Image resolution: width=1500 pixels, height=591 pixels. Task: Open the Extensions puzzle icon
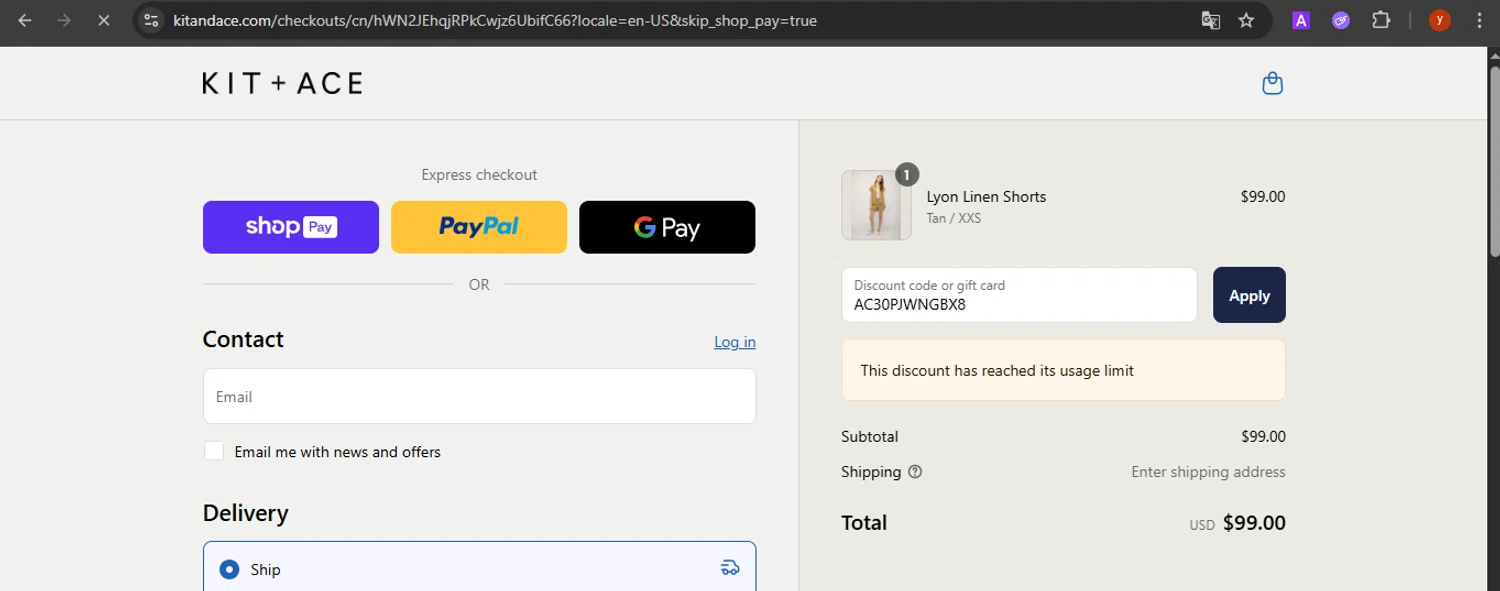coord(1381,20)
